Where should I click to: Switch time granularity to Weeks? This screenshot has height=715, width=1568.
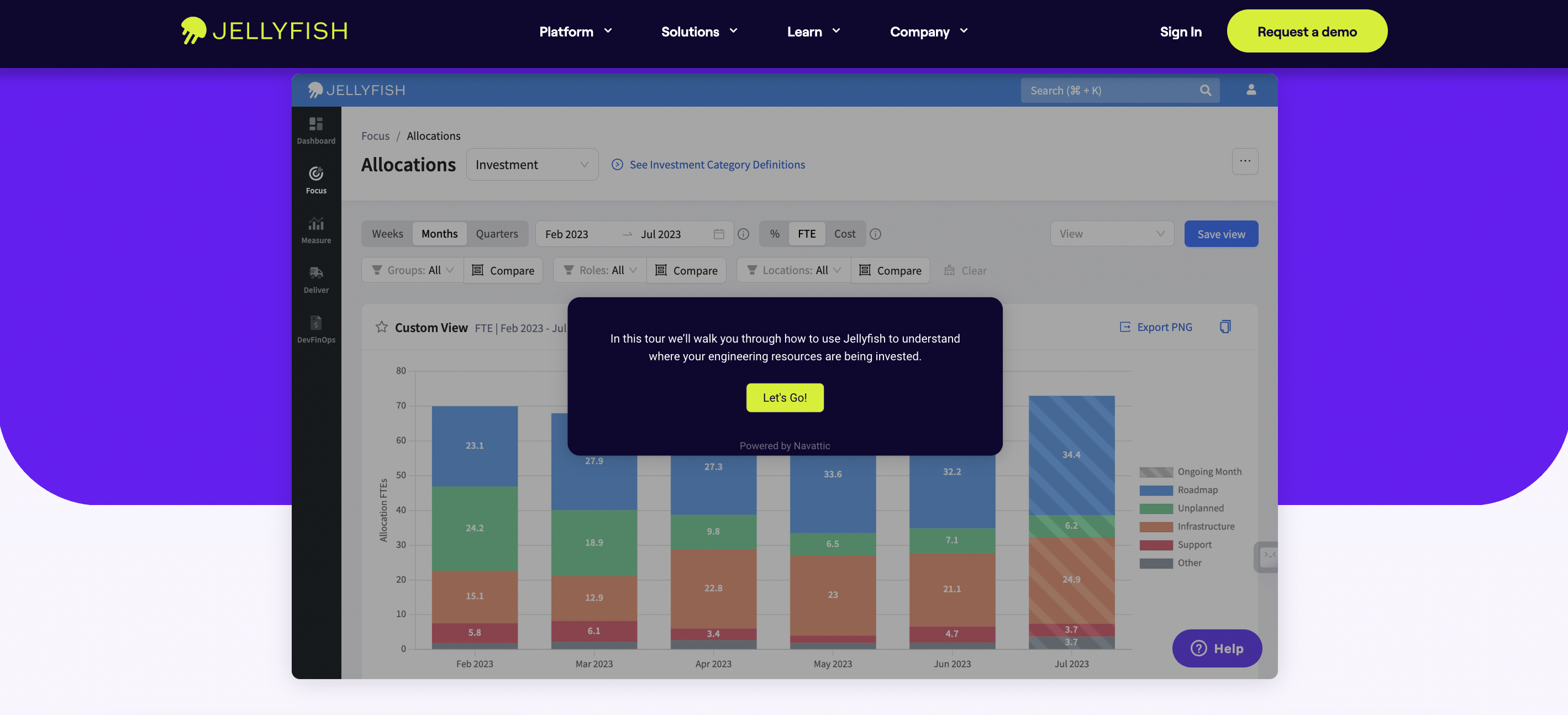[387, 234]
